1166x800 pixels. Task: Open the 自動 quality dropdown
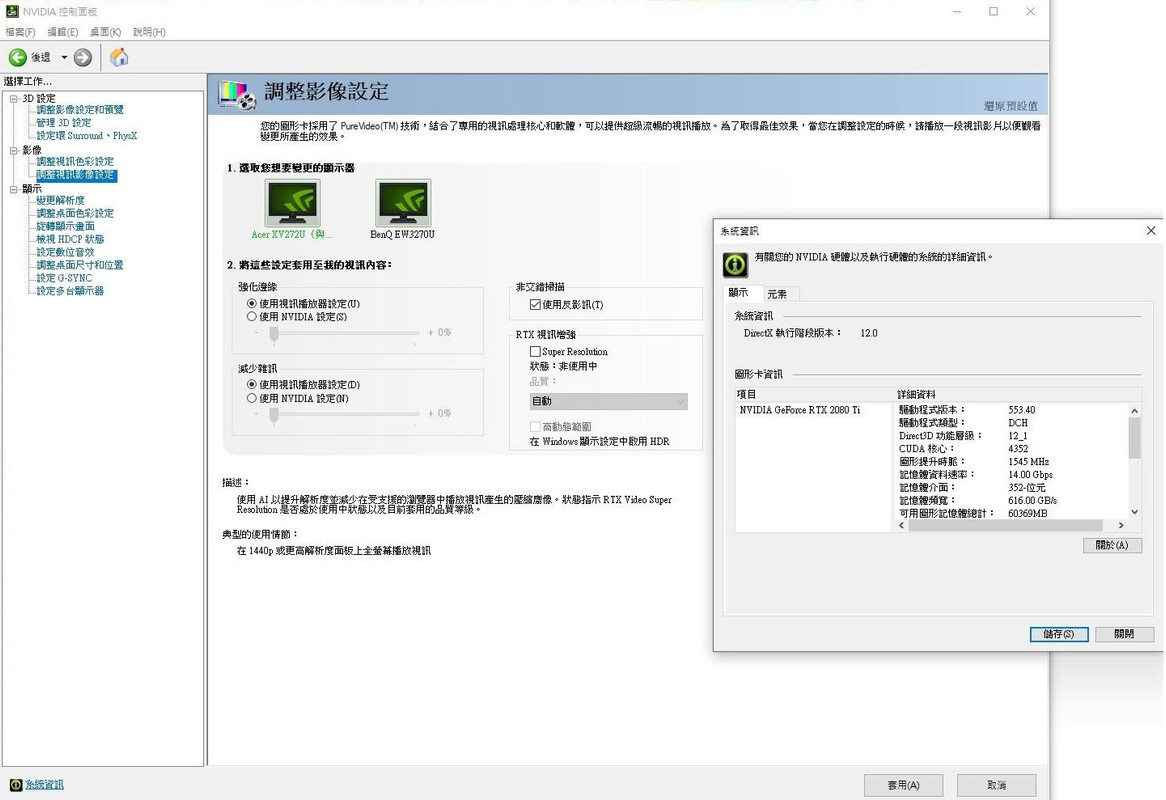pyautogui.click(x=608, y=401)
